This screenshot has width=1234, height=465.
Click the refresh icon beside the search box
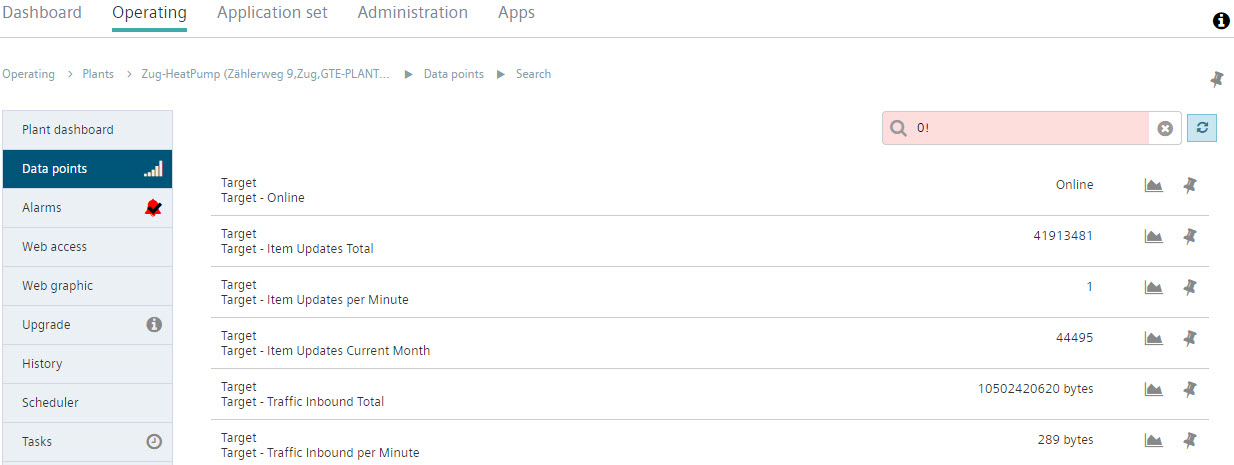coord(1202,128)
